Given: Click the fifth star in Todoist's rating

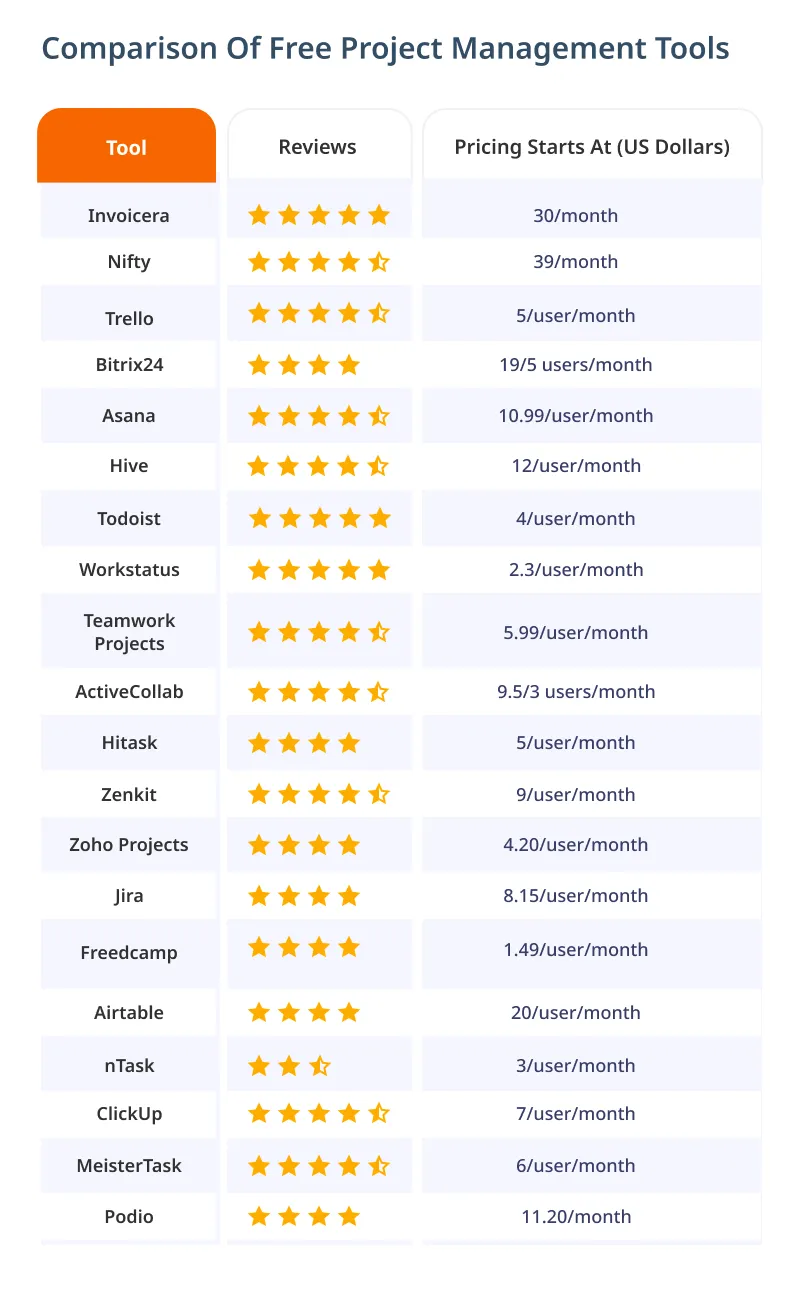Looking at the screenshot, I should pyautogui.click(x=379, y=518).
